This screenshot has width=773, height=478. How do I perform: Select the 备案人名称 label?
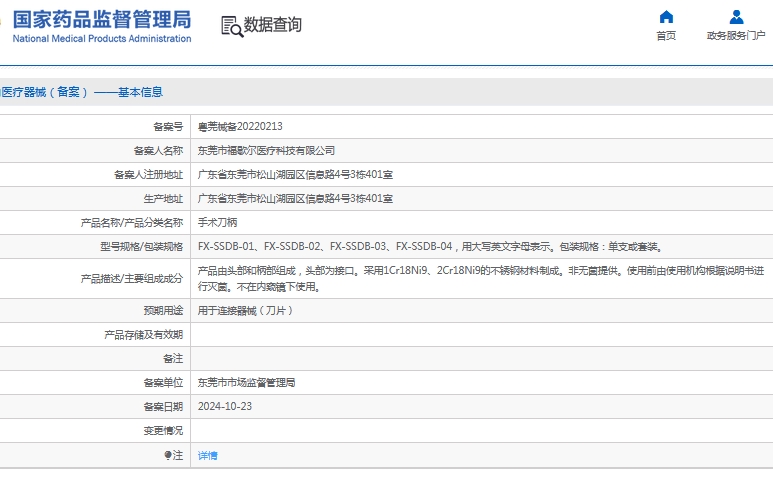158,151
